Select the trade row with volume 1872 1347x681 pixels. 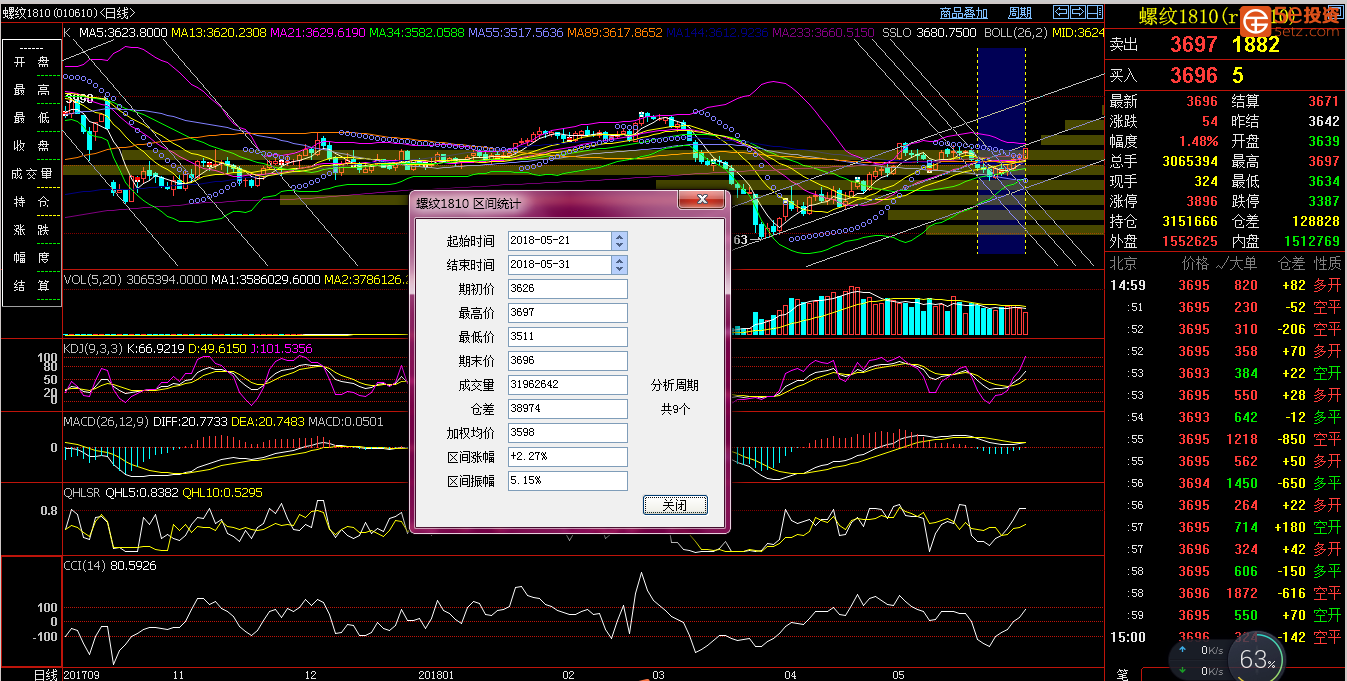coord(1226,593)
